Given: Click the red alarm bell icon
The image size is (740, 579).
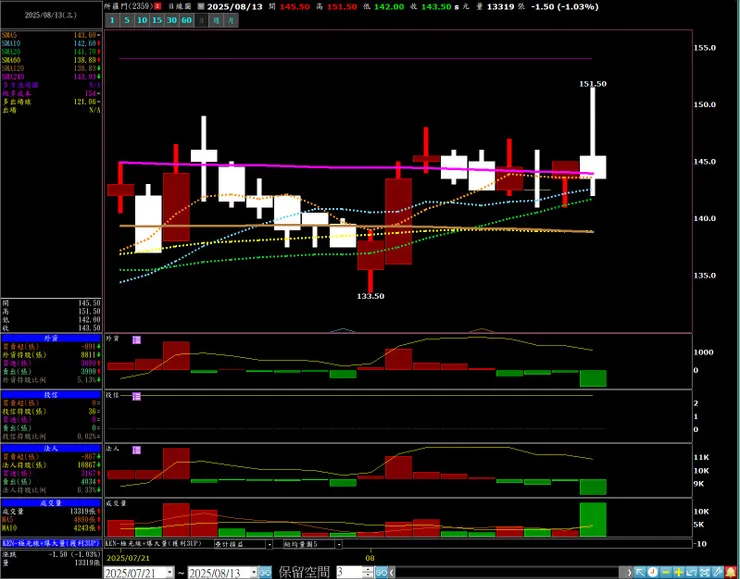Looking at the screenshot, I should (x=731, y=572).
